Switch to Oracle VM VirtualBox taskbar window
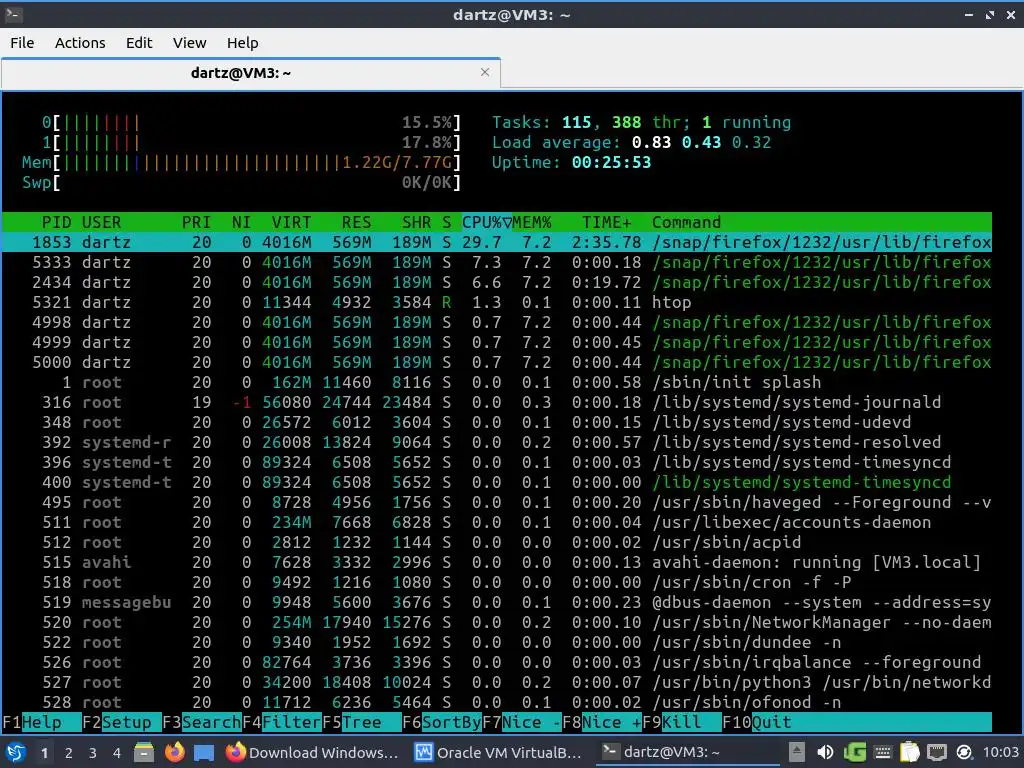Viewport: 1024px width, 768px height. pyautogui.click(x=499, y=753)
